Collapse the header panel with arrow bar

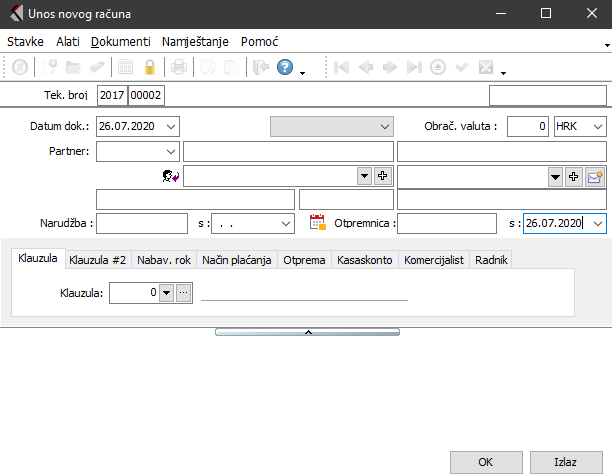pyautogui.click(x=307, y=331)
